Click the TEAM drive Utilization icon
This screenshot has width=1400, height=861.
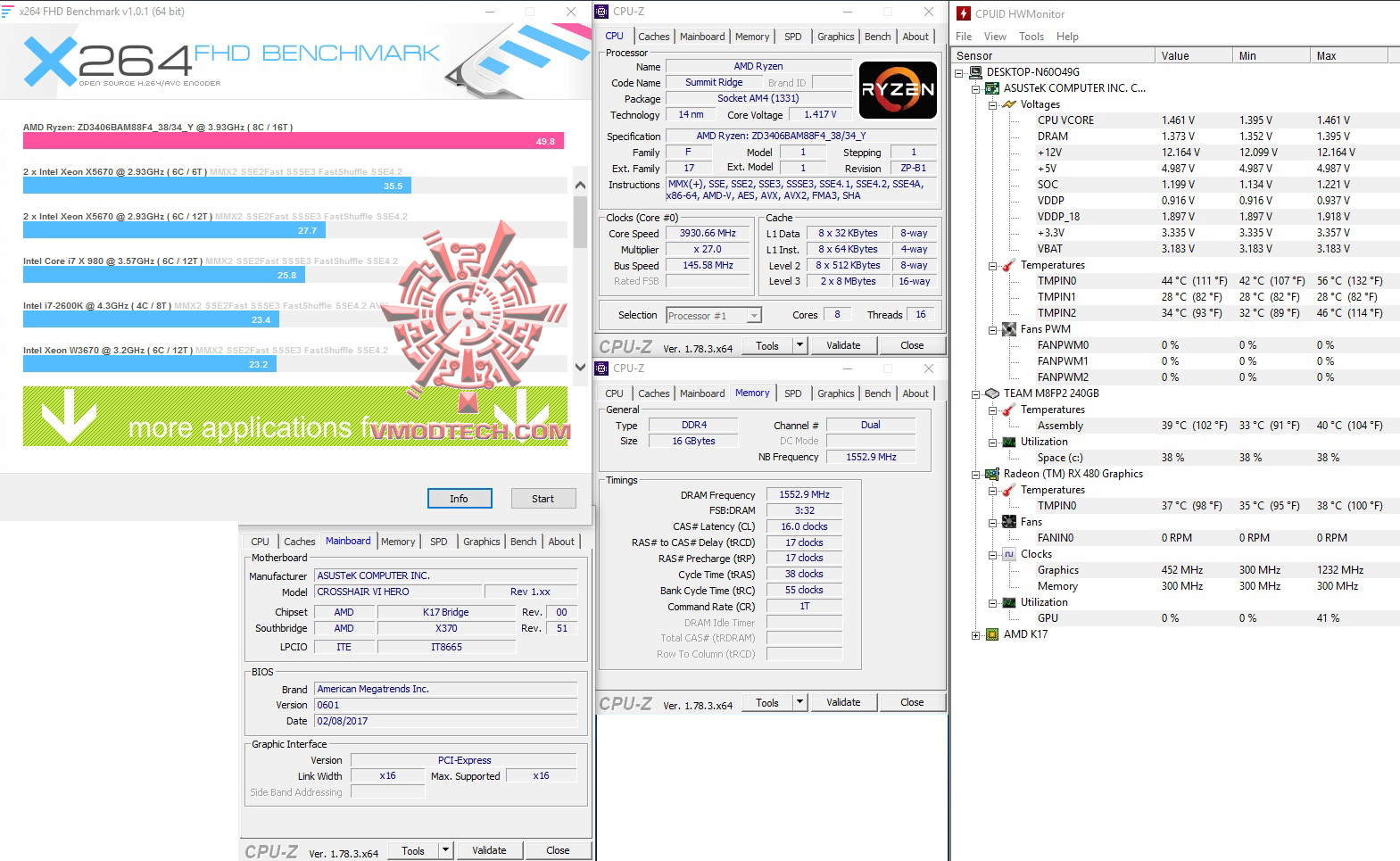[1009, 442]
